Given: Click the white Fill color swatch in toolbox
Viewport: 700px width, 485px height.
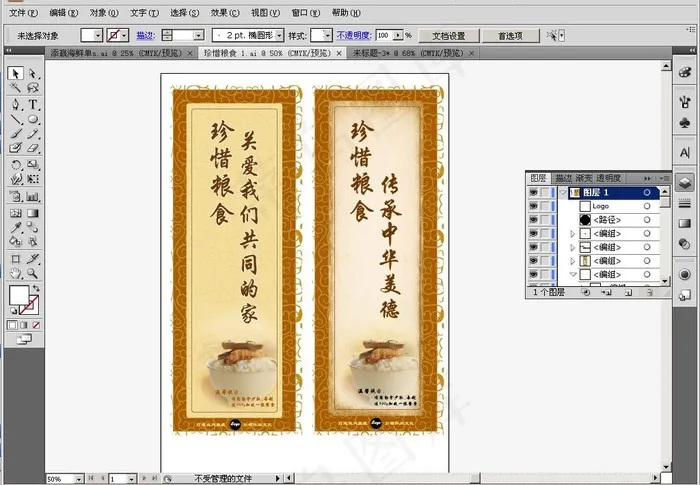Looking at the screenshot, I should pos(18,294).
